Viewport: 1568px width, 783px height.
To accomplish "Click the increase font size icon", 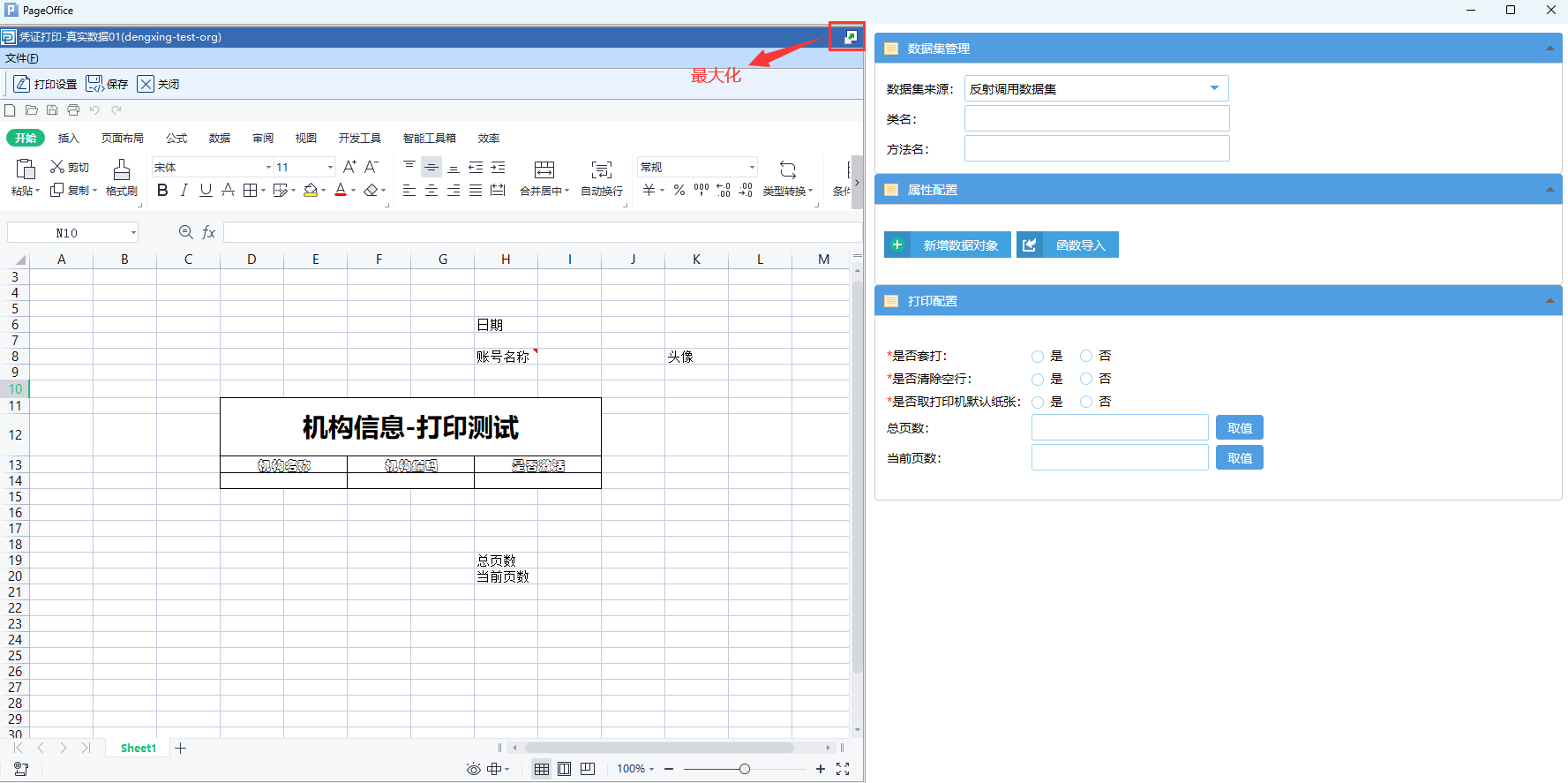I will pyautogui.click(x=349, y=167).
